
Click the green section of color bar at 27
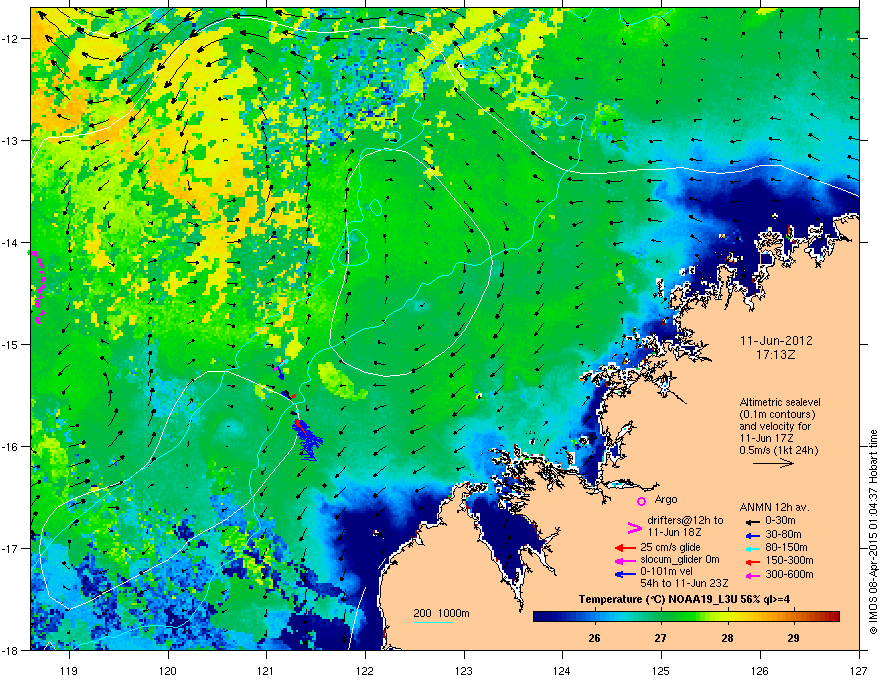(661, 617)
